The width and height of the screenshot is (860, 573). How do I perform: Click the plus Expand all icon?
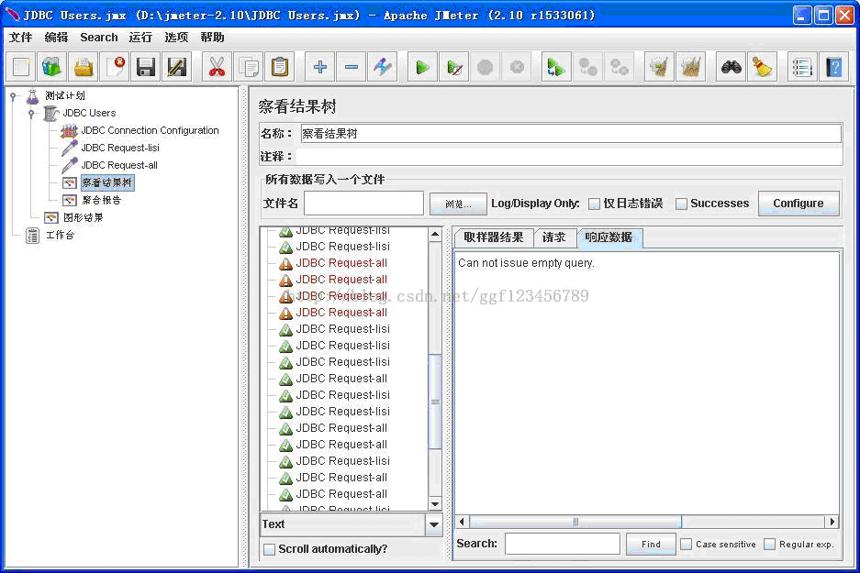click(x=320, y=67)
